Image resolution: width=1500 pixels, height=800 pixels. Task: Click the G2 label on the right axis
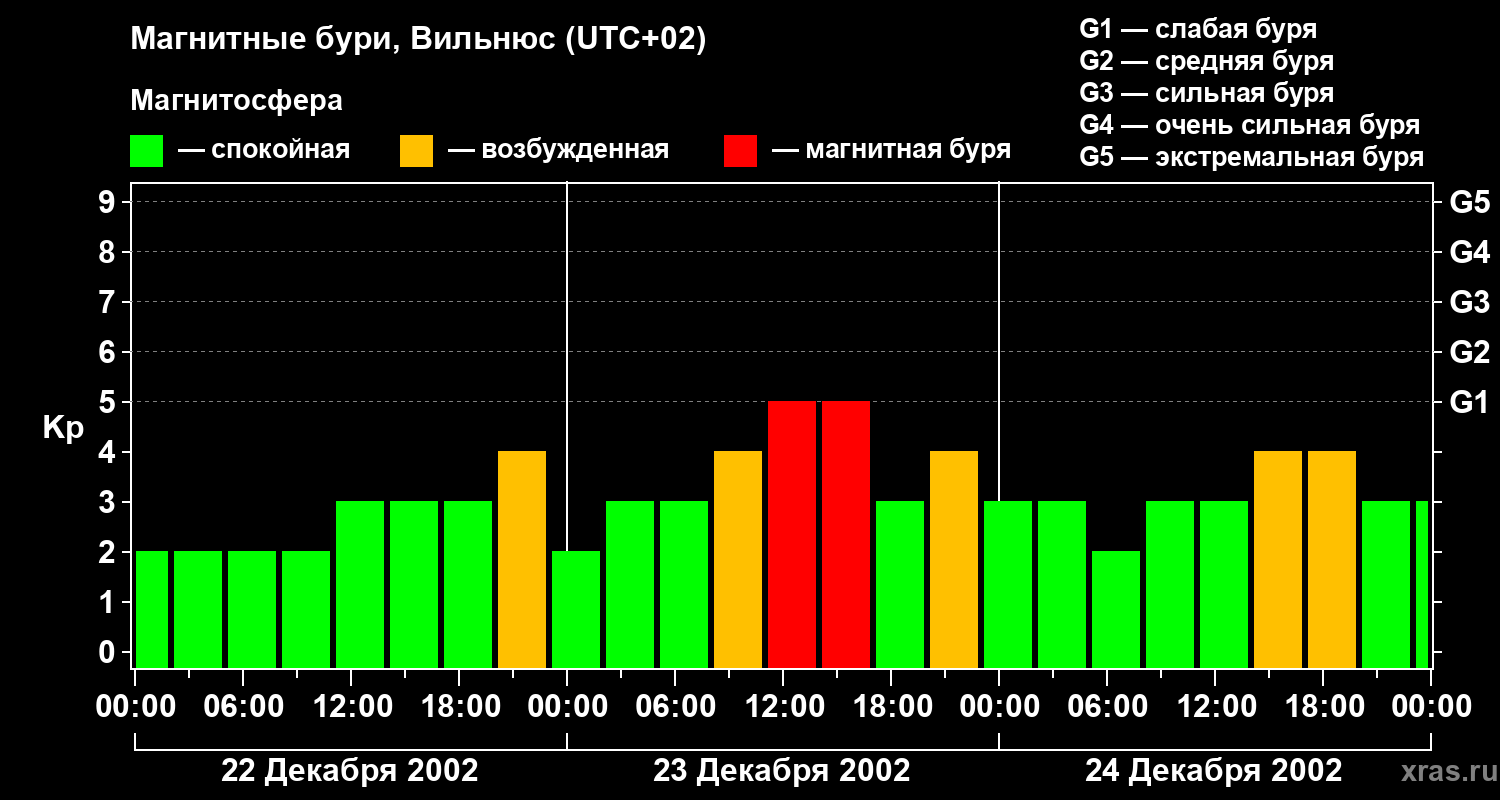click(1469, 352)
